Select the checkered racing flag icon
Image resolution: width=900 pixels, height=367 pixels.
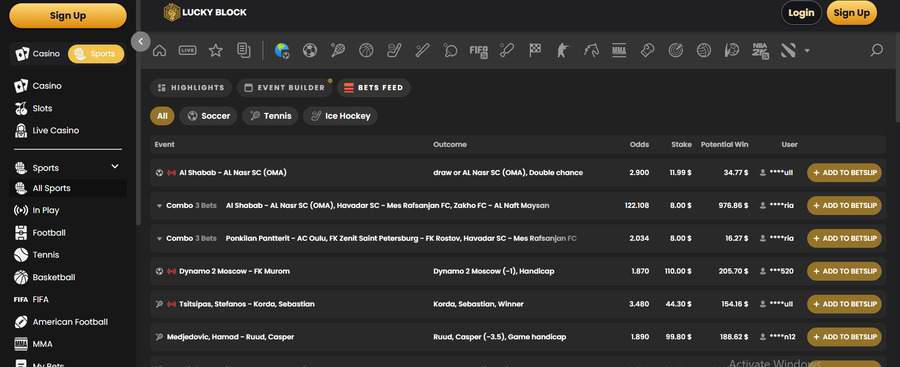coord(535,51)
